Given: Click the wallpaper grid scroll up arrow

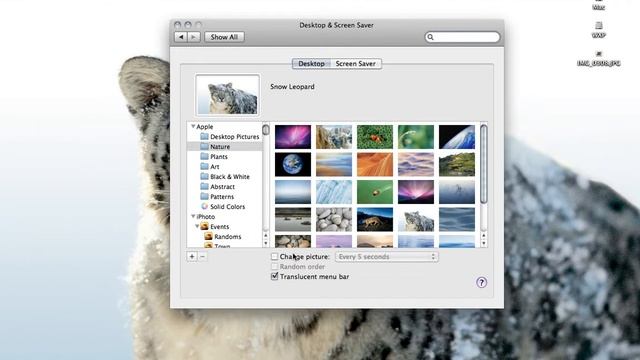Looking at the screenshot, I should coord(484,236).
